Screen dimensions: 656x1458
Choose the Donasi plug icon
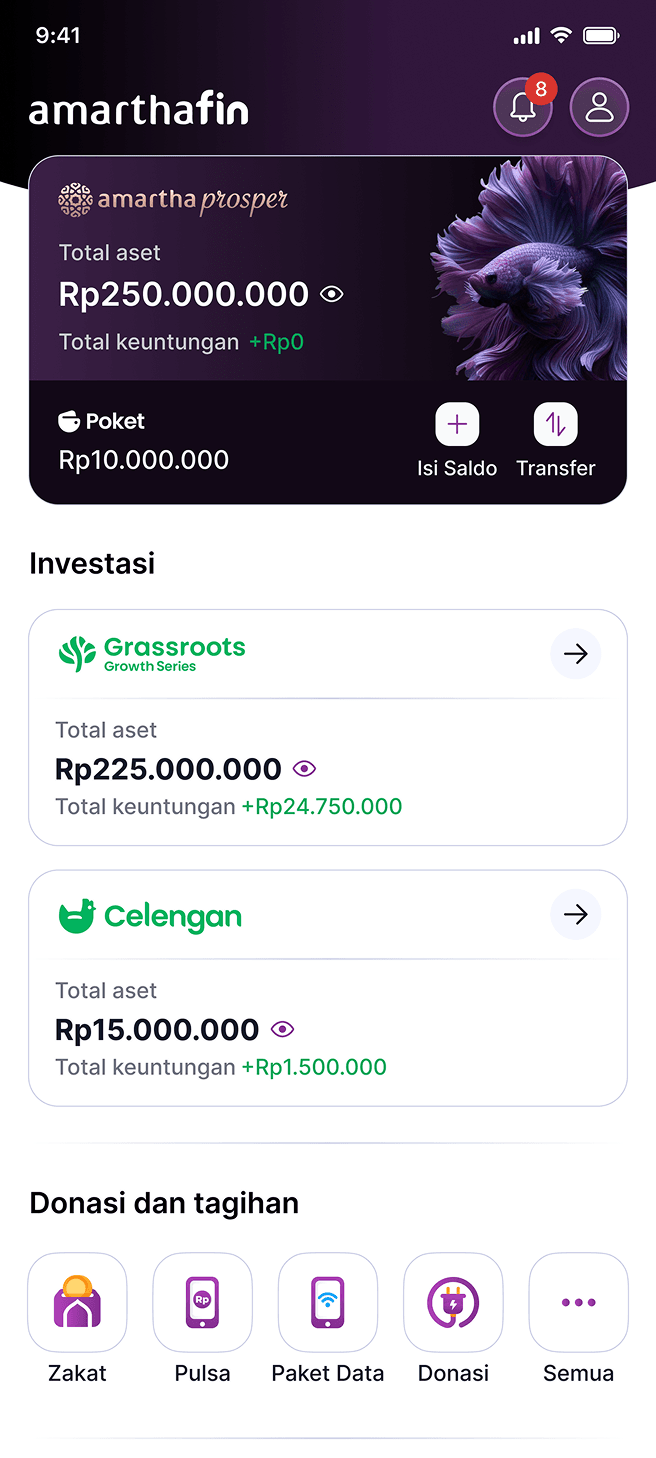[x=453, y=1302]
